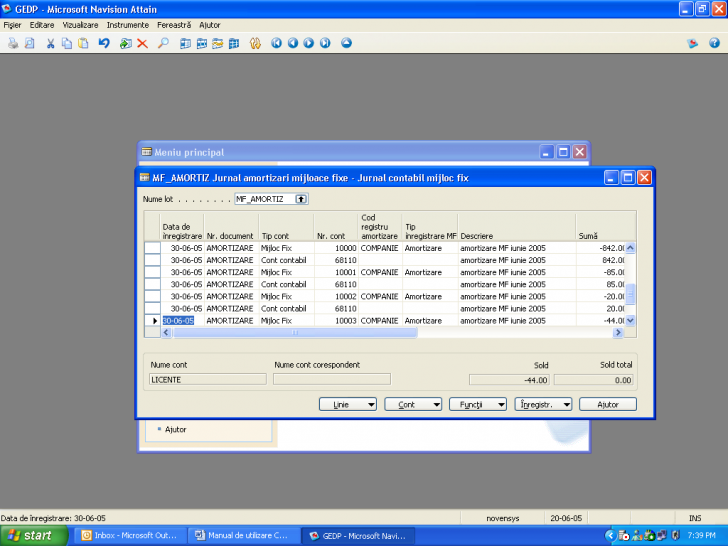Click the MSN Messenger tray icon

coord(637,535)
